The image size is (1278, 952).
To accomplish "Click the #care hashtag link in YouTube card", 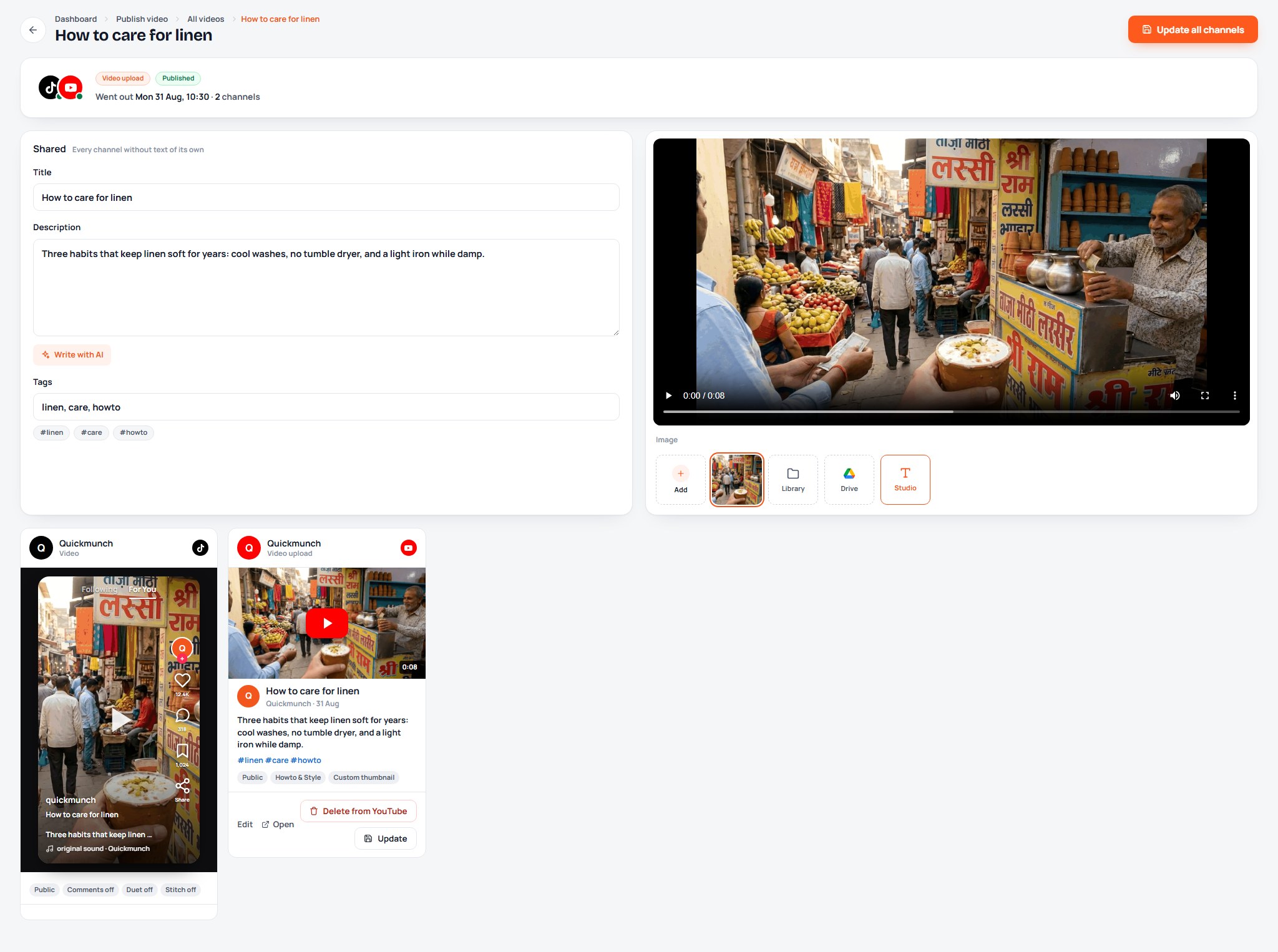I will 277,760.
